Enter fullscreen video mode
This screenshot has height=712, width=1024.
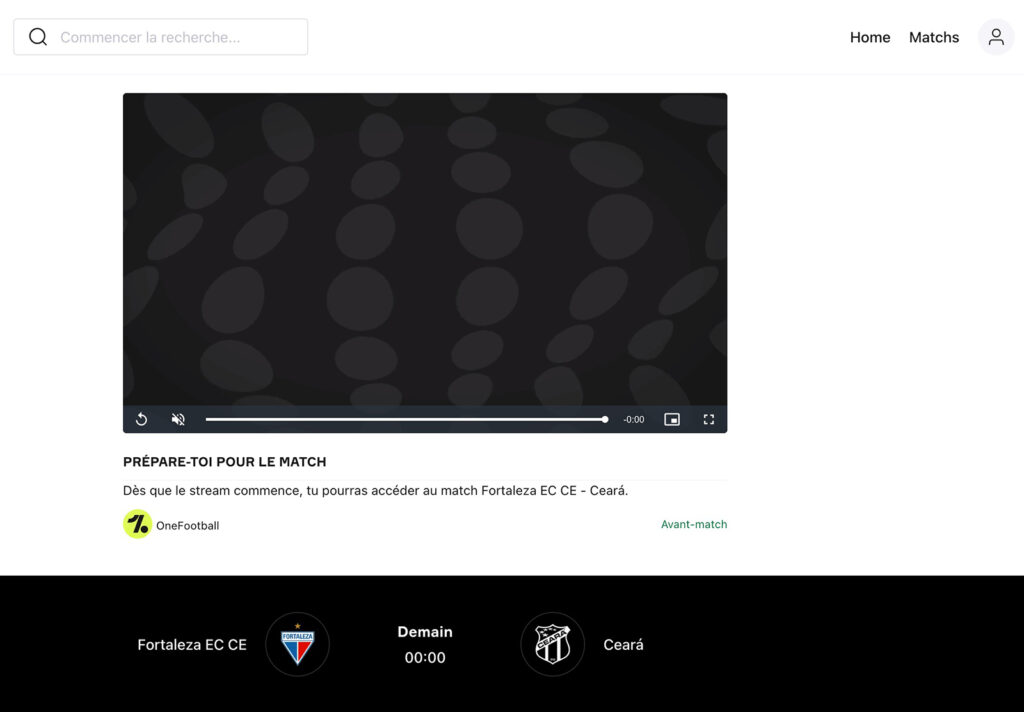(709, 419)
